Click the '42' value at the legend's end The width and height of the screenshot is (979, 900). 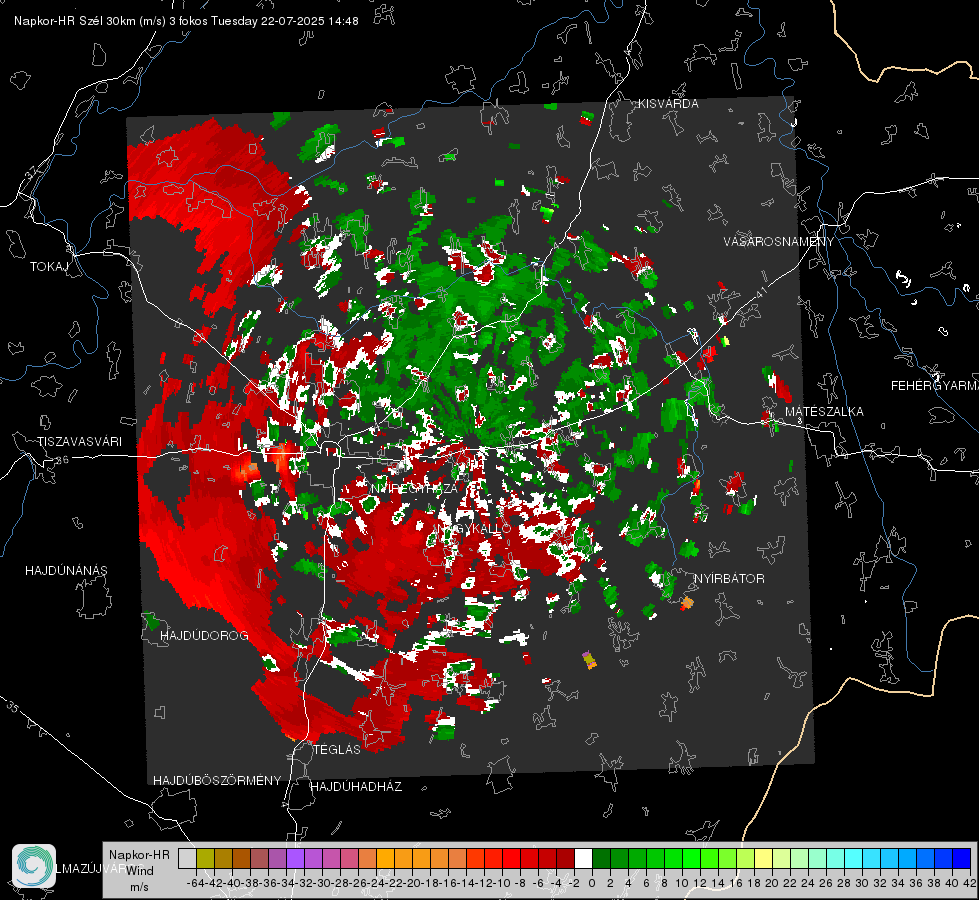click(x=970, y=883)
